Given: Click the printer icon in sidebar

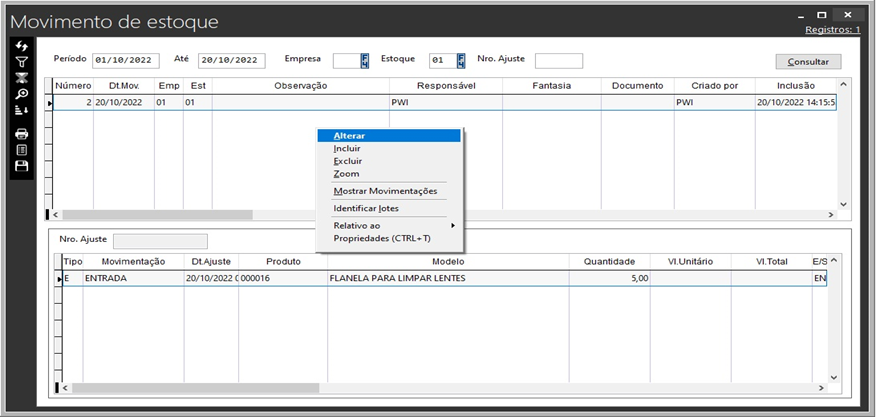Looking at the screenshot, I should click(21, 134).
